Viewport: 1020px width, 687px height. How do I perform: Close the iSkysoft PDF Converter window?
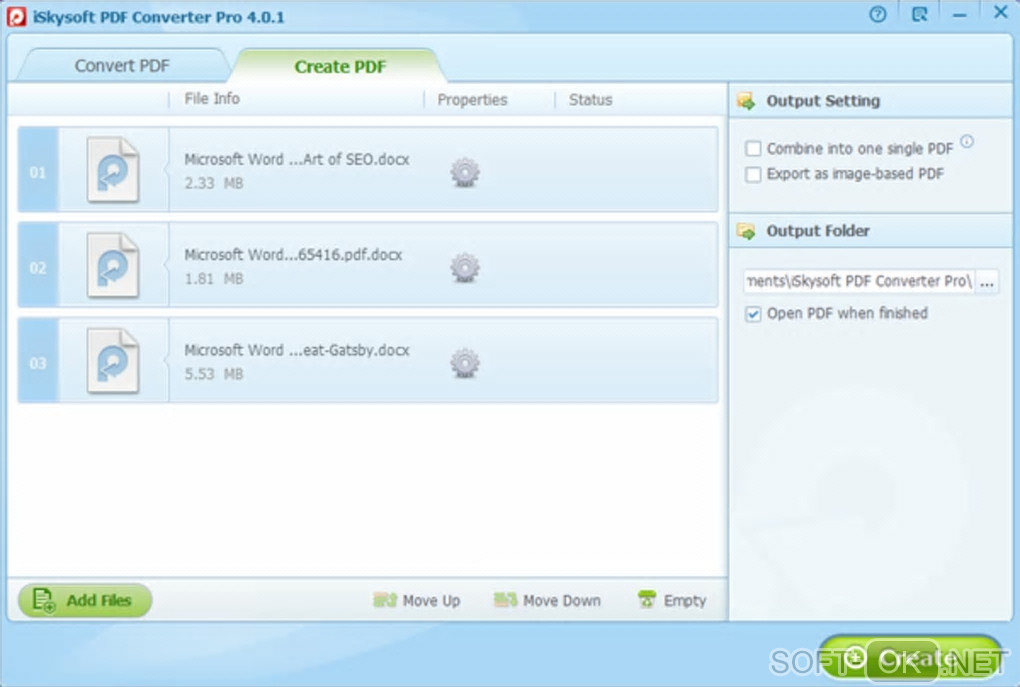[1000, 12]
